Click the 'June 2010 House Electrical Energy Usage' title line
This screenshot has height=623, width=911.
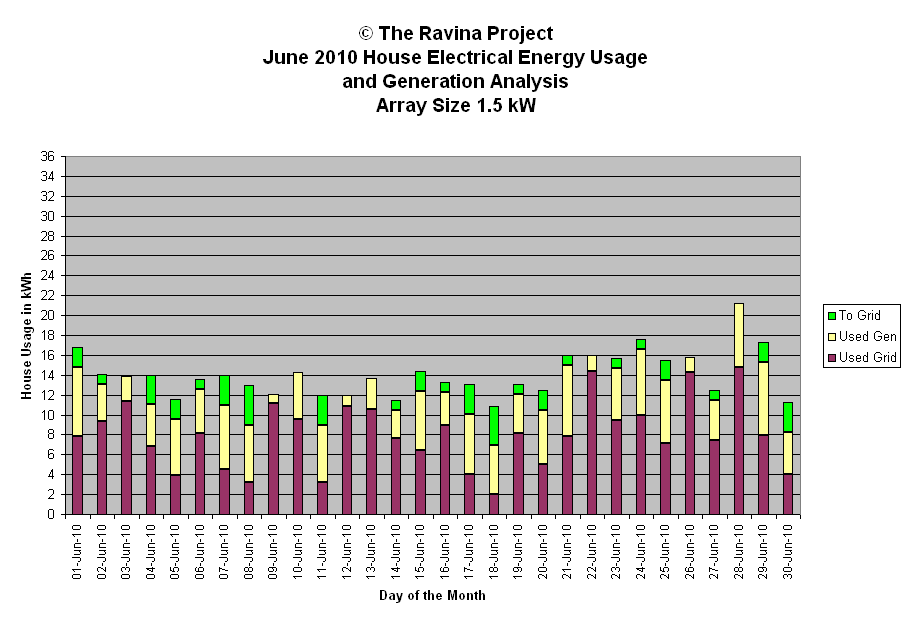point(455,57)
